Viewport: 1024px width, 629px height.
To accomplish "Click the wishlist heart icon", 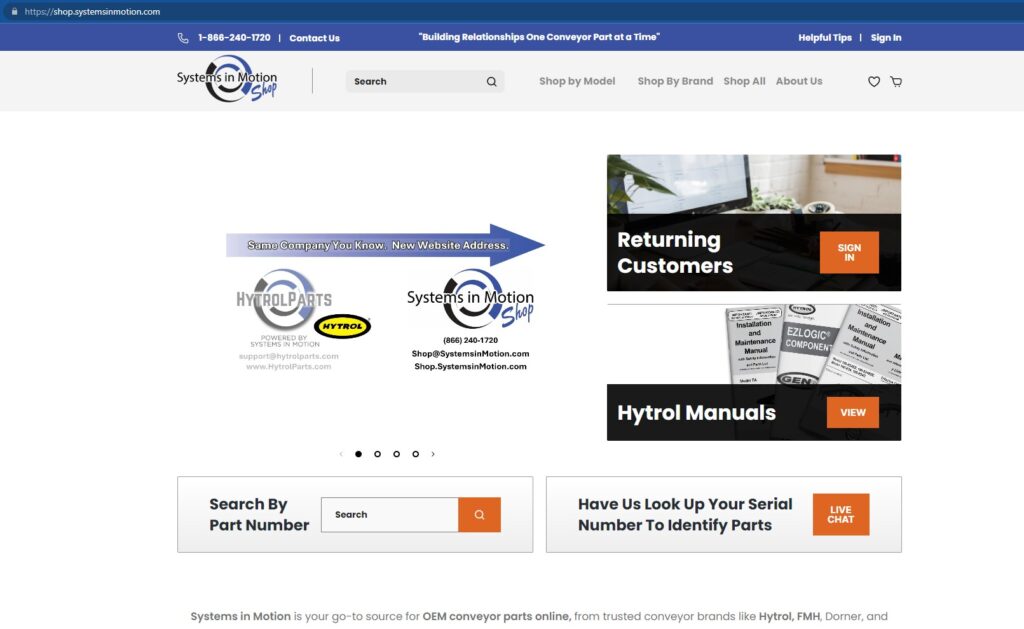I will click(x=874, y=82).
